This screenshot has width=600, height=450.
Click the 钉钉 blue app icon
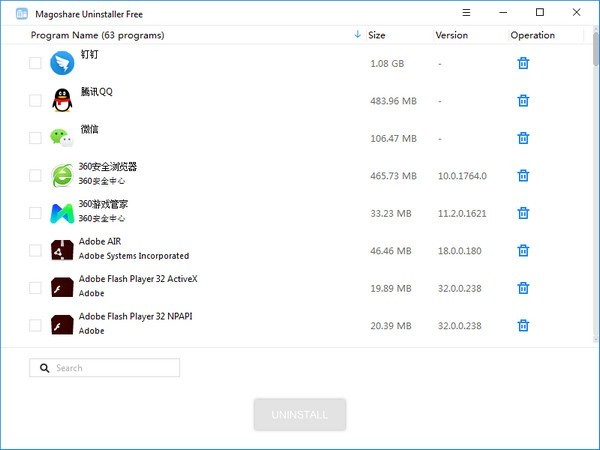coord(62,63)
